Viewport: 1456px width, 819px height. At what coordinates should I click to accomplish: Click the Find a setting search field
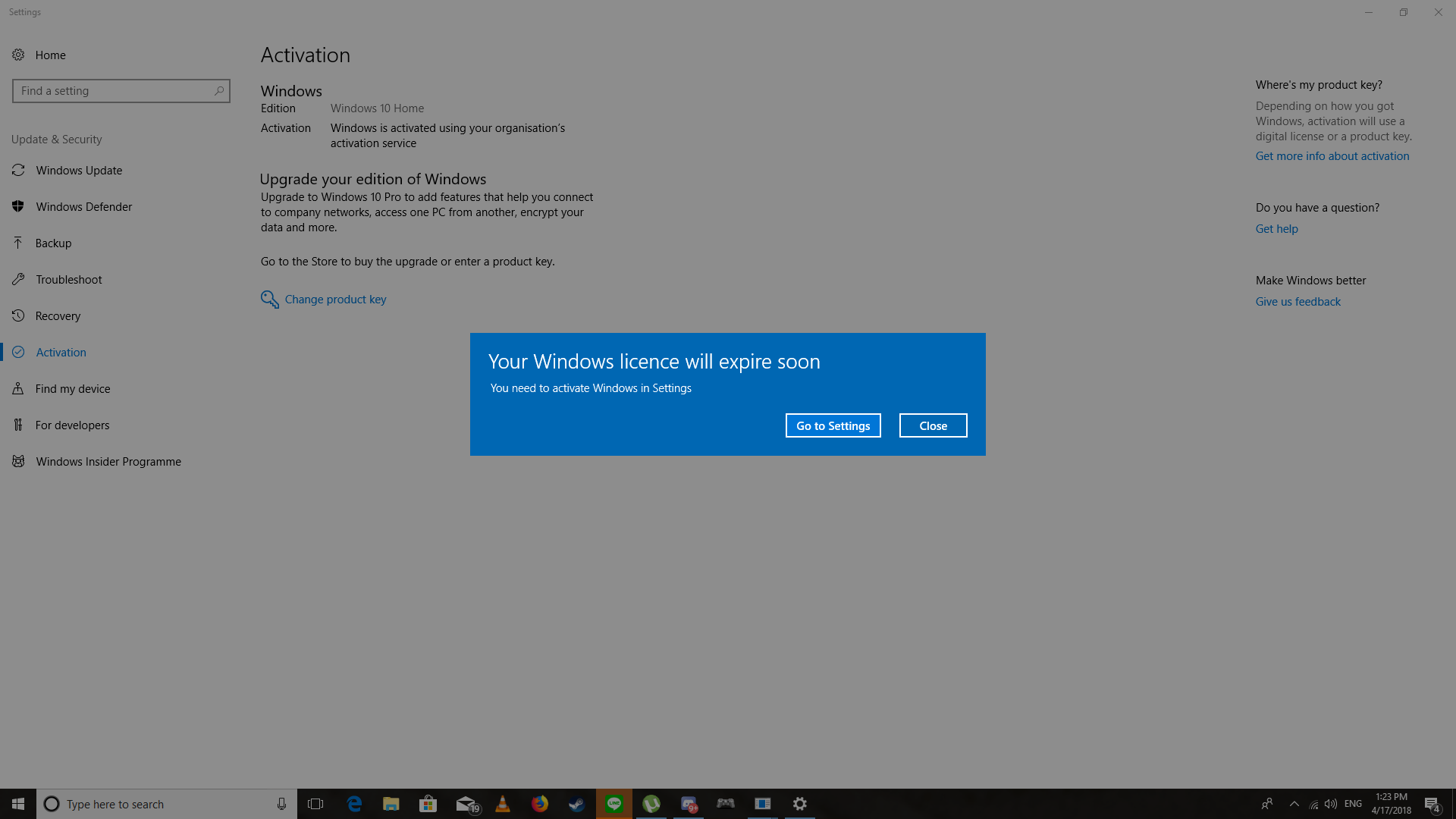[x=114, y=90]
